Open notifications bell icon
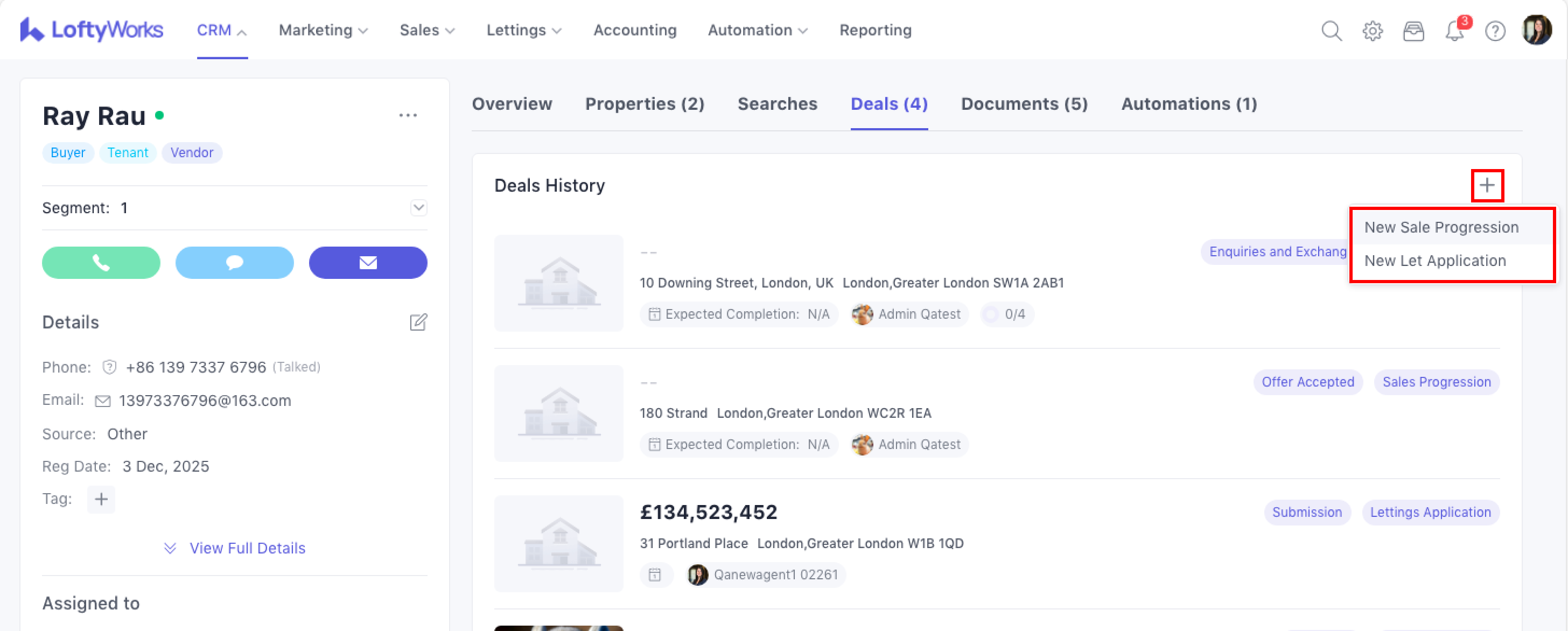 coord(1454,31)
